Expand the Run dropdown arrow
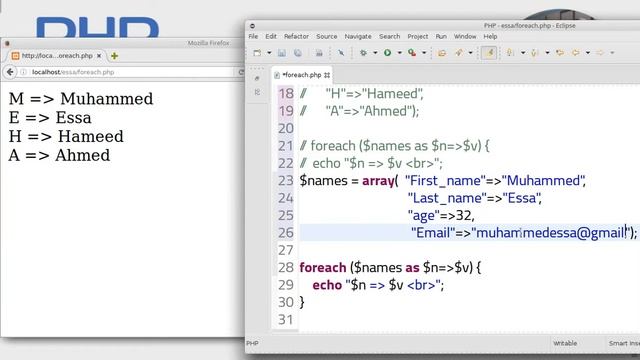This screenshot has width=640, height=360. (400, 53)
